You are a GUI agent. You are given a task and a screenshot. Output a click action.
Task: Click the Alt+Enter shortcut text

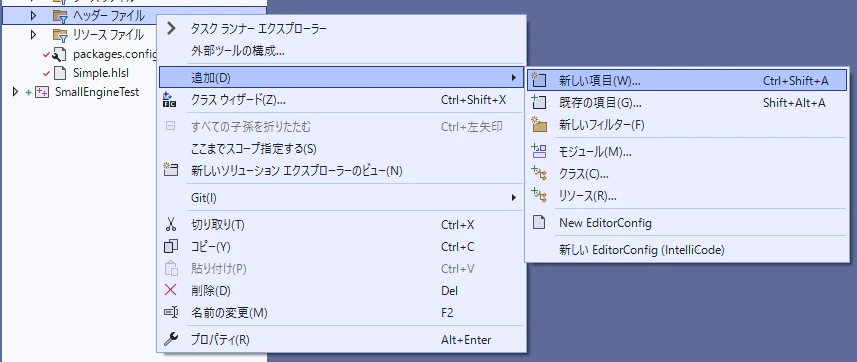pos(466,340)
